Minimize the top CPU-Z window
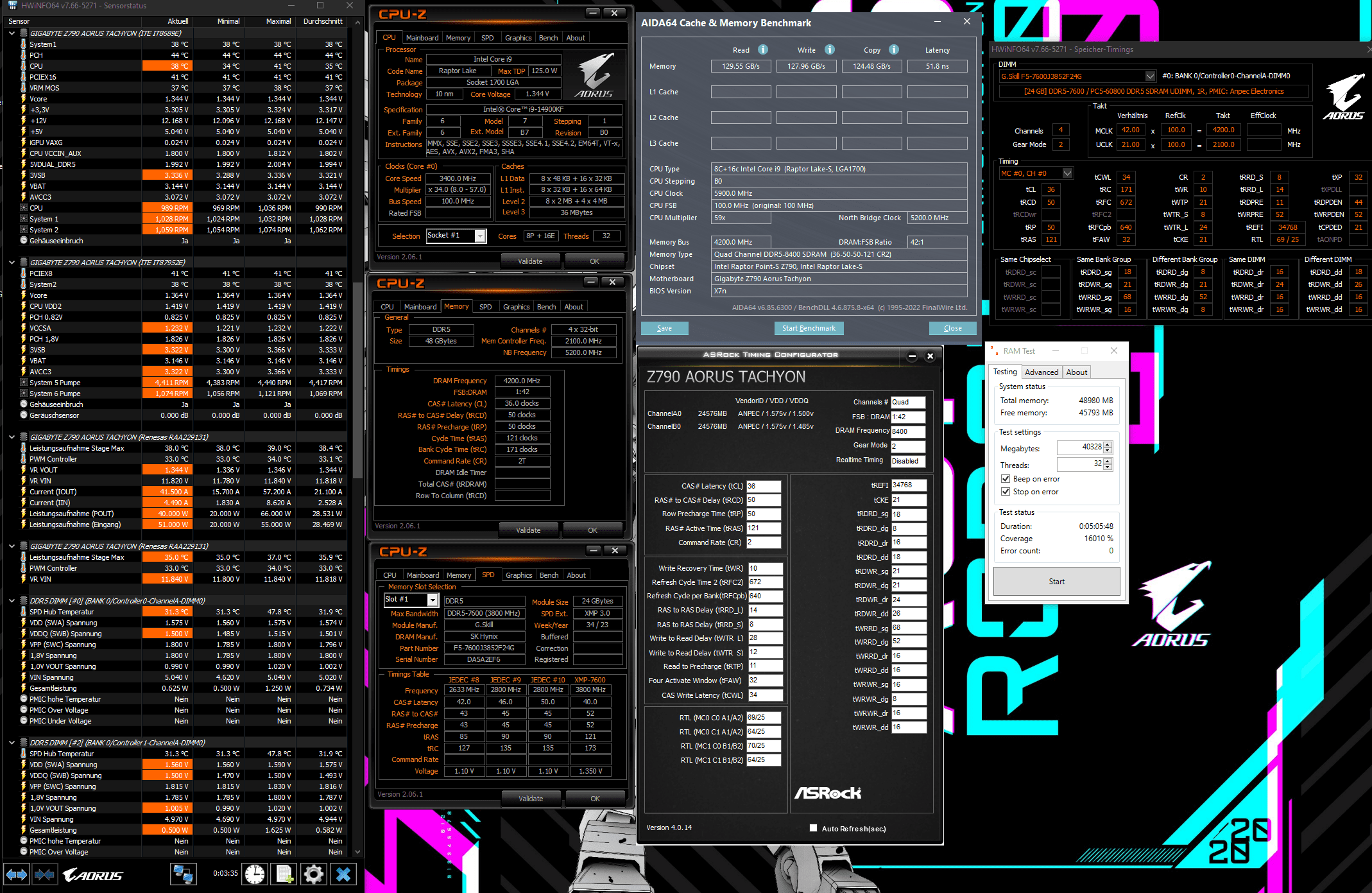Viewport: 1372px width, 893px height. click(x=592, y=13)
